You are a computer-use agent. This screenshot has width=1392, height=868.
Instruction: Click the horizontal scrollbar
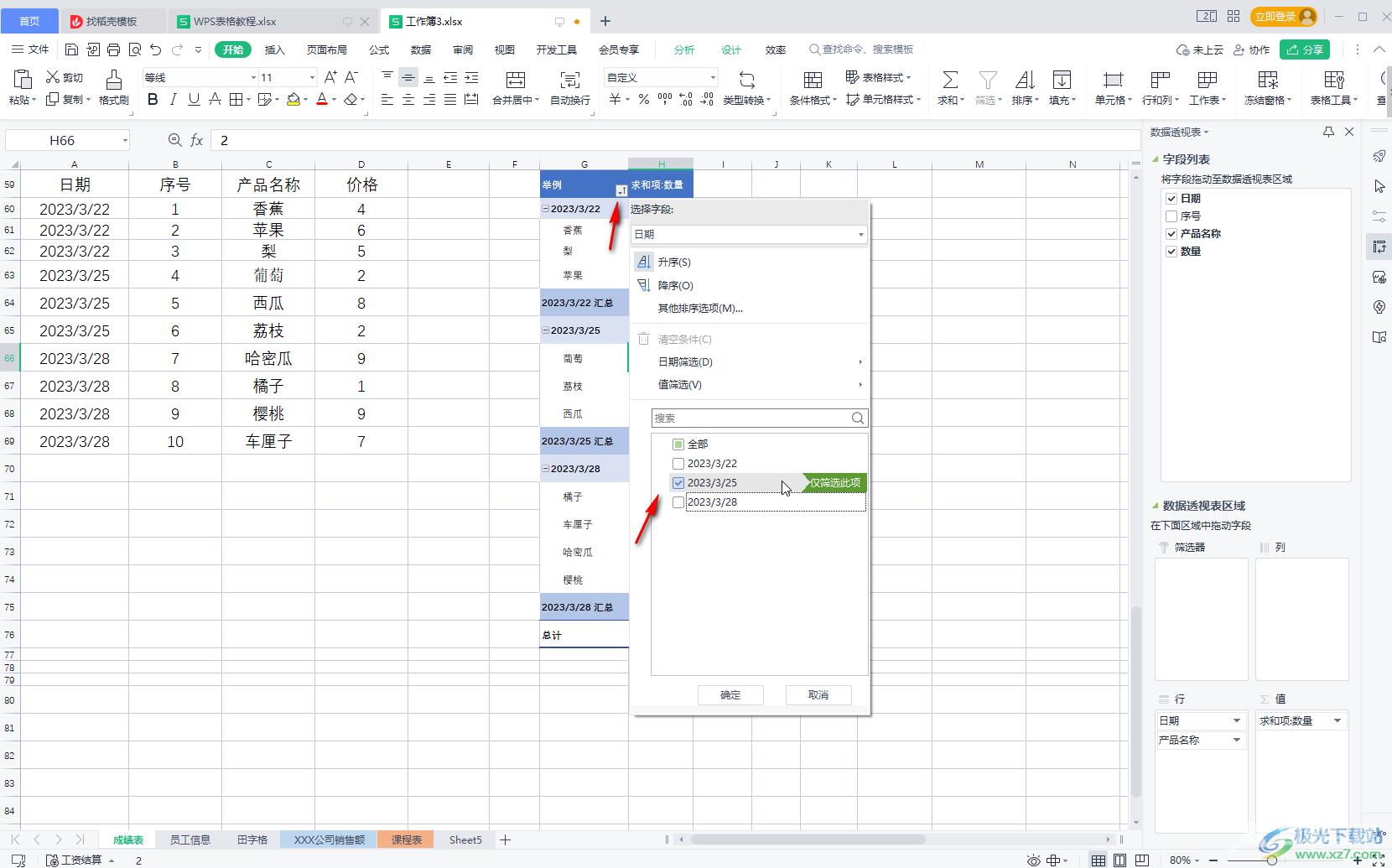point(808,839)
